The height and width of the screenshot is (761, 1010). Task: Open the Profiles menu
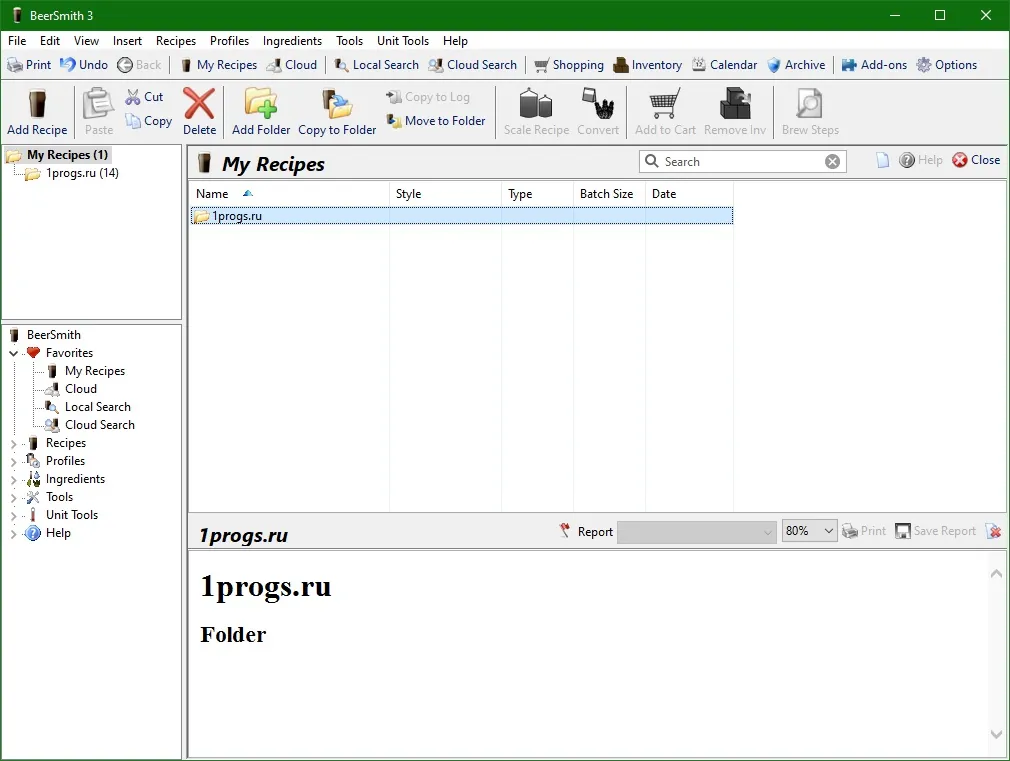[229, 41]
